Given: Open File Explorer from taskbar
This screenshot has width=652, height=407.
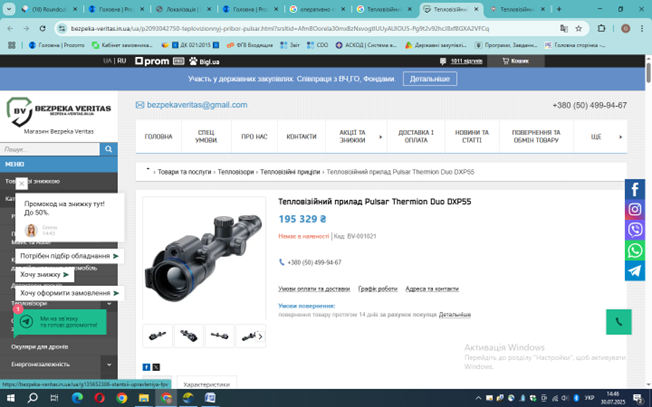Looking at the screenshot, I should [x=144, y=398].
